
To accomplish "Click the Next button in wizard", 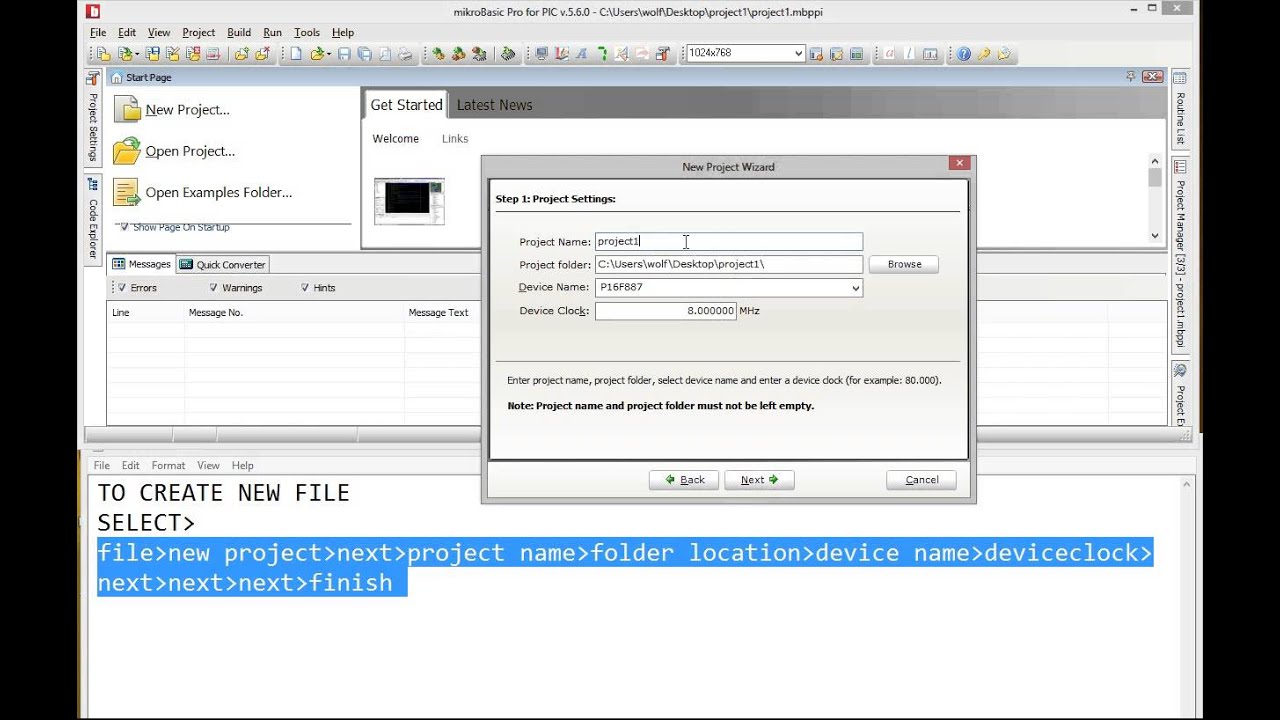I will pyautogui.click(x=759, y=480).
